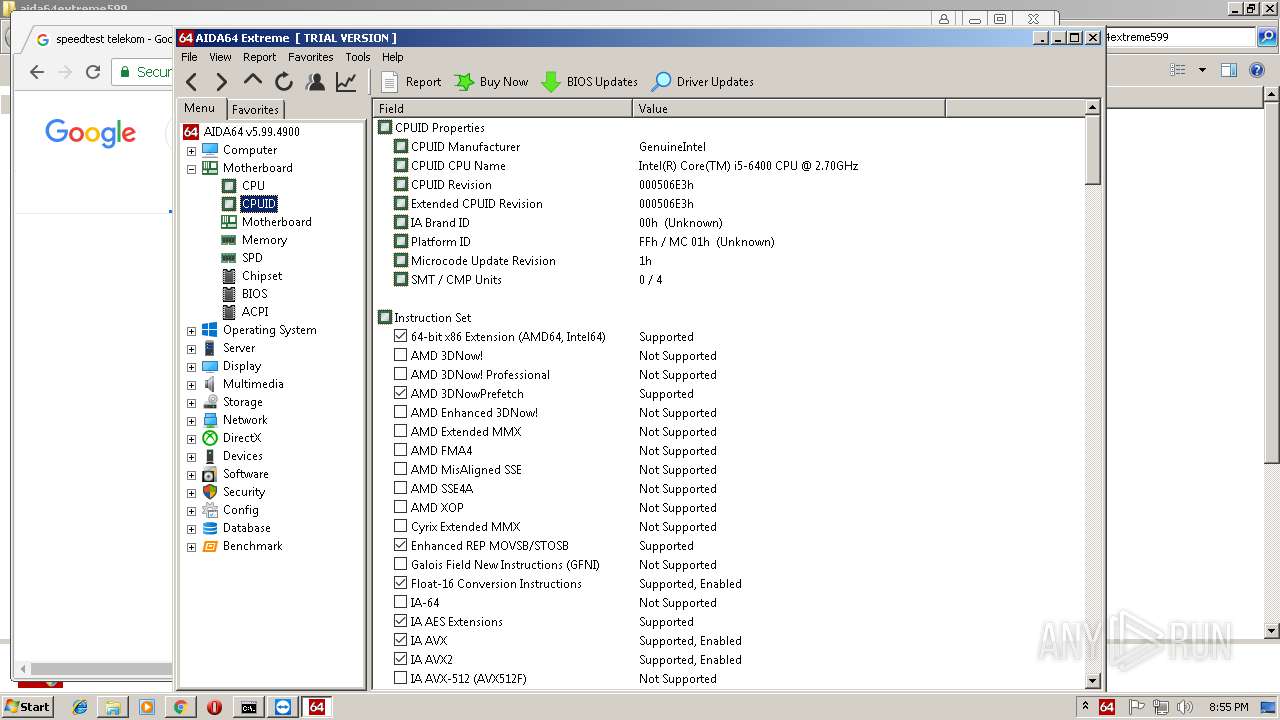
Task: Click the up arrow (parent level) toolbar icon
Action: coord(253,81)
